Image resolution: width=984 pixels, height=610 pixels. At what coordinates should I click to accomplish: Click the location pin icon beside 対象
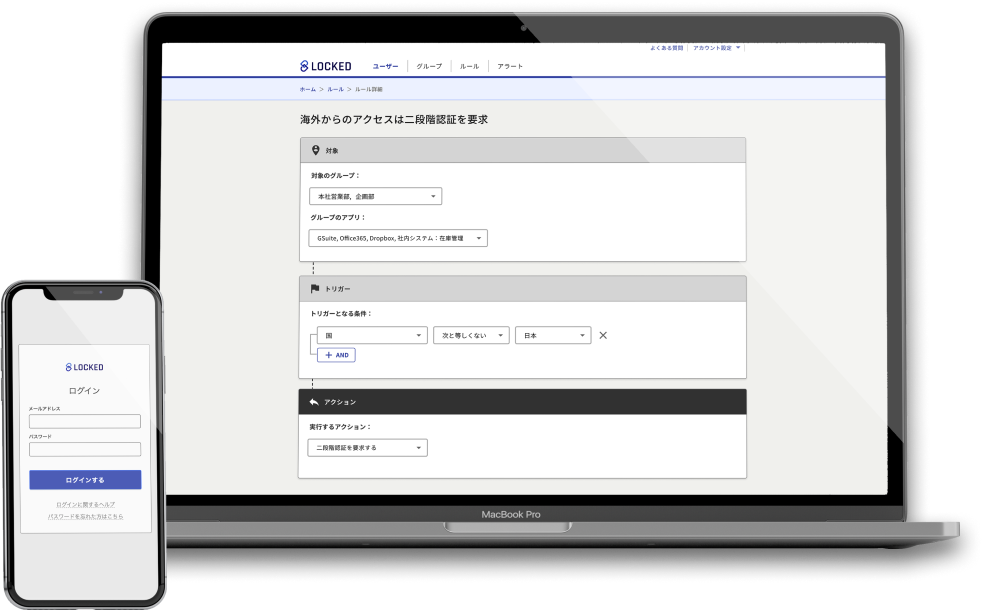tap(316, 150)
